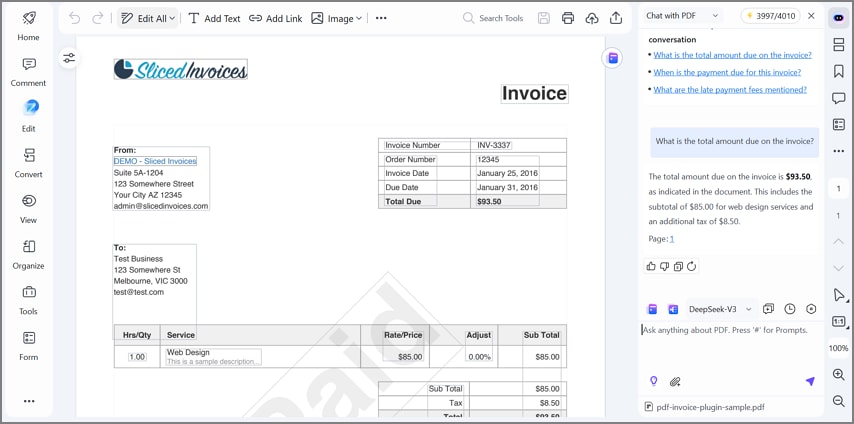The width and height of the screenshot is (854, 424).
Task: Click the Share export icon
Action: (x=615, y=18)
